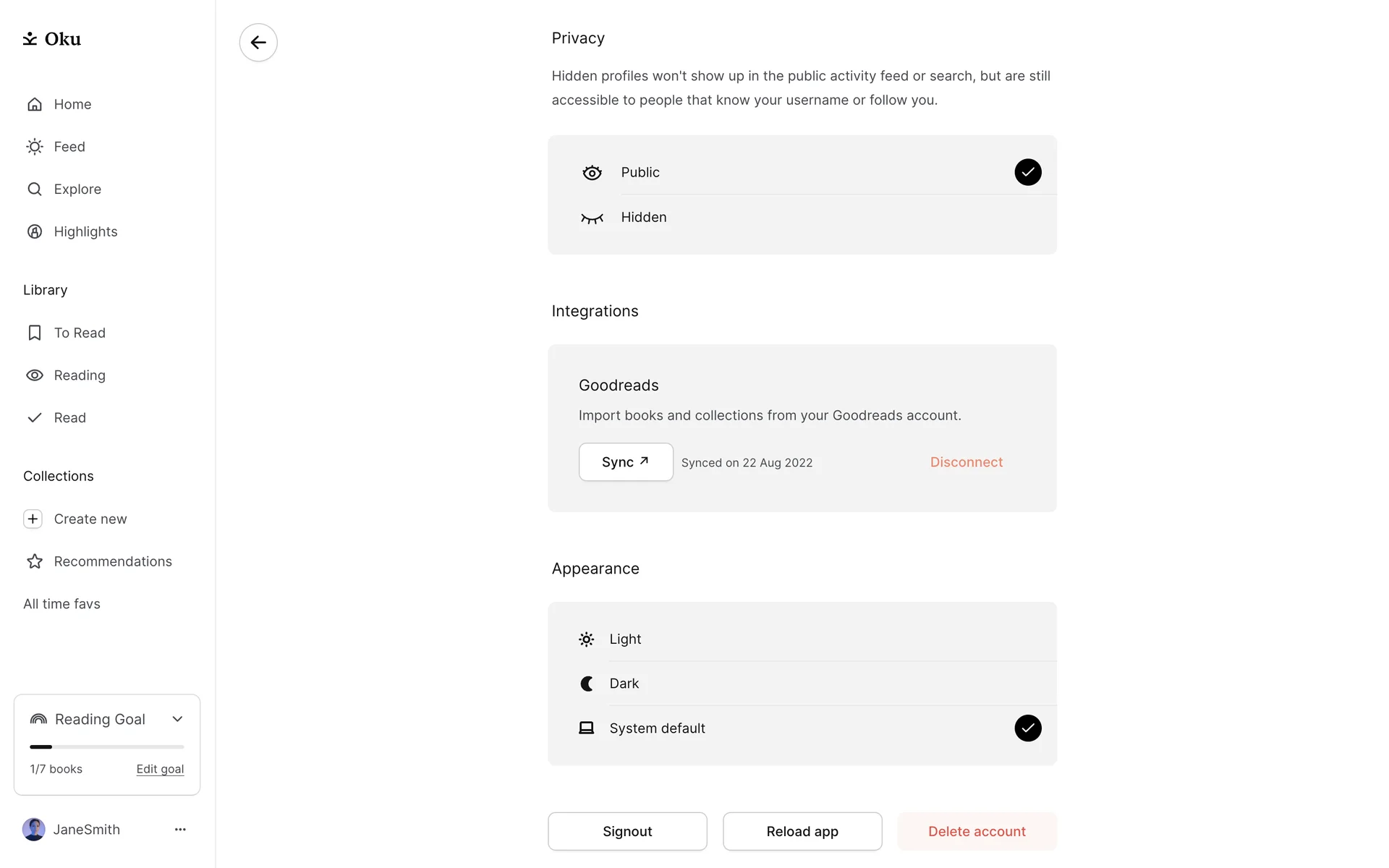Open Feed via the sun icon
This screenshot has width=1389, height=868.
tap(35, 147)
